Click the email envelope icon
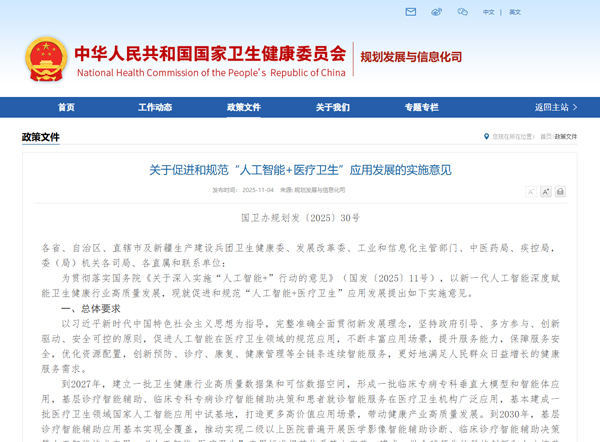Screen dimensions: 600x442 (410, 12)
